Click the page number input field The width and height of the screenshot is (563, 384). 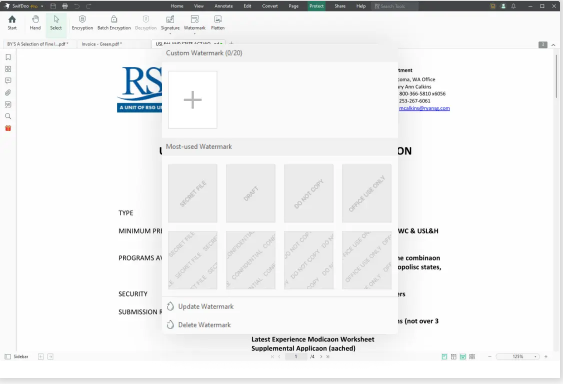(x=296, y=357)
